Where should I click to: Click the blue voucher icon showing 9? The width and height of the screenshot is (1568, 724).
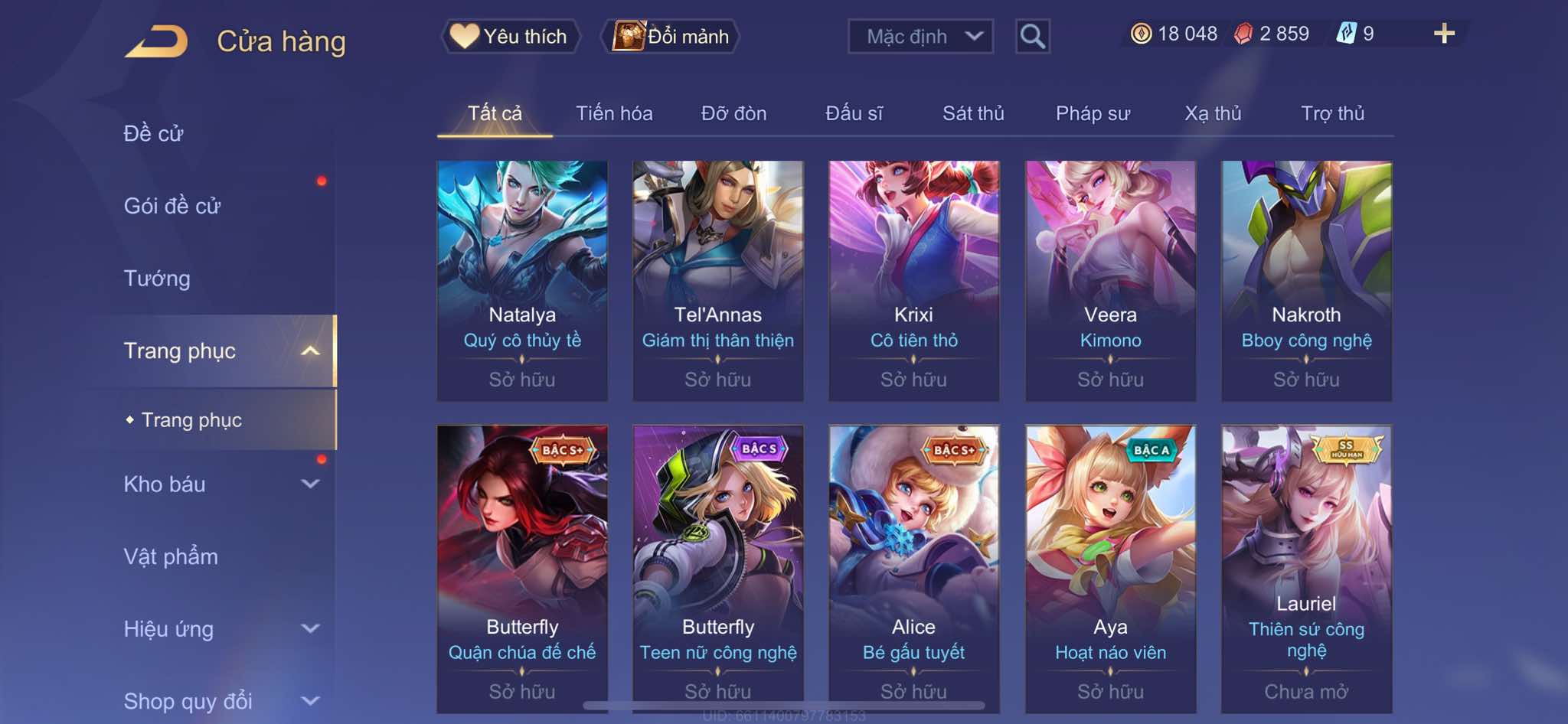click(1346, 34)
